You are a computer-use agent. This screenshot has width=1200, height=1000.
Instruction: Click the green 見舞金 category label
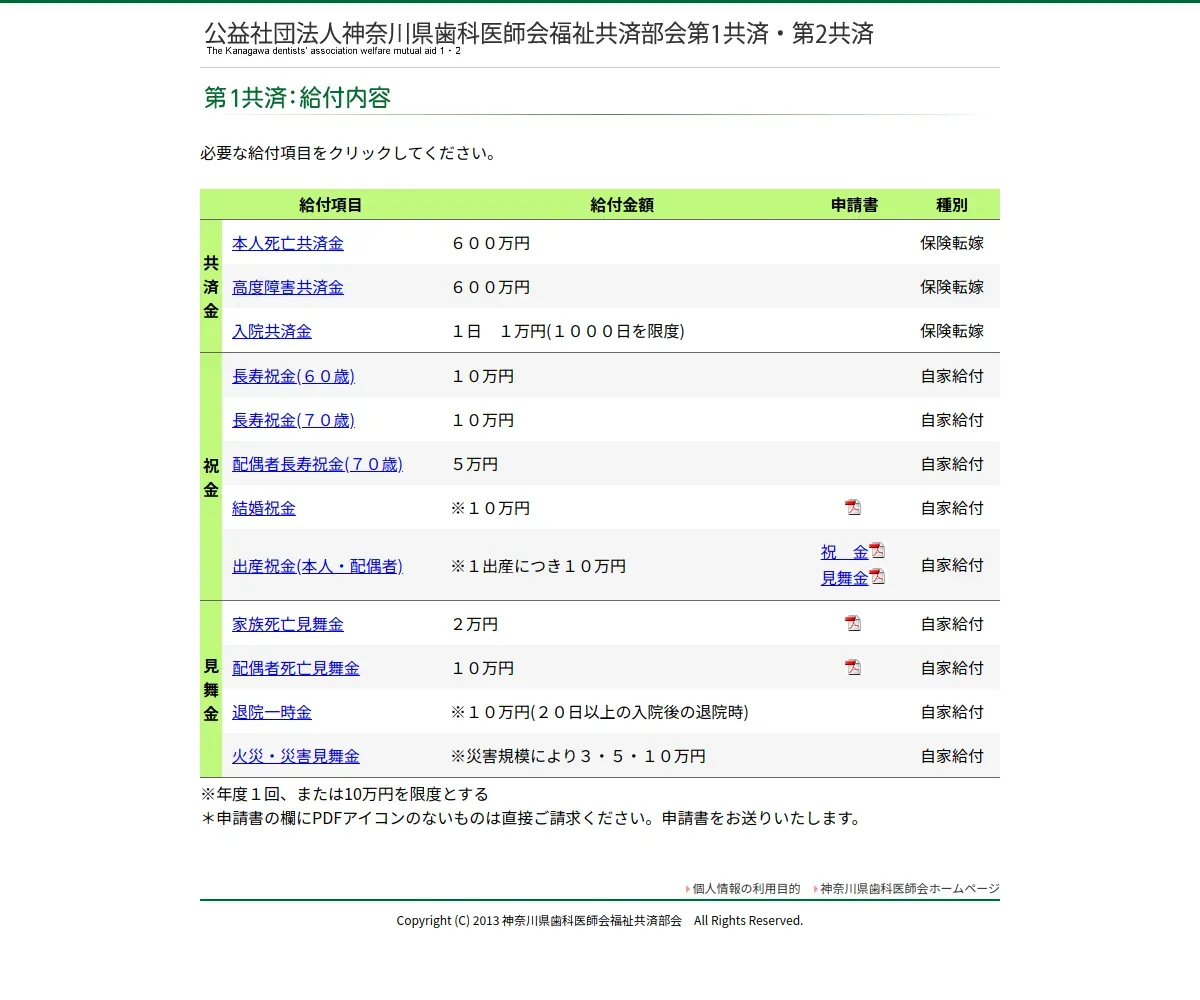click(211, 690)
